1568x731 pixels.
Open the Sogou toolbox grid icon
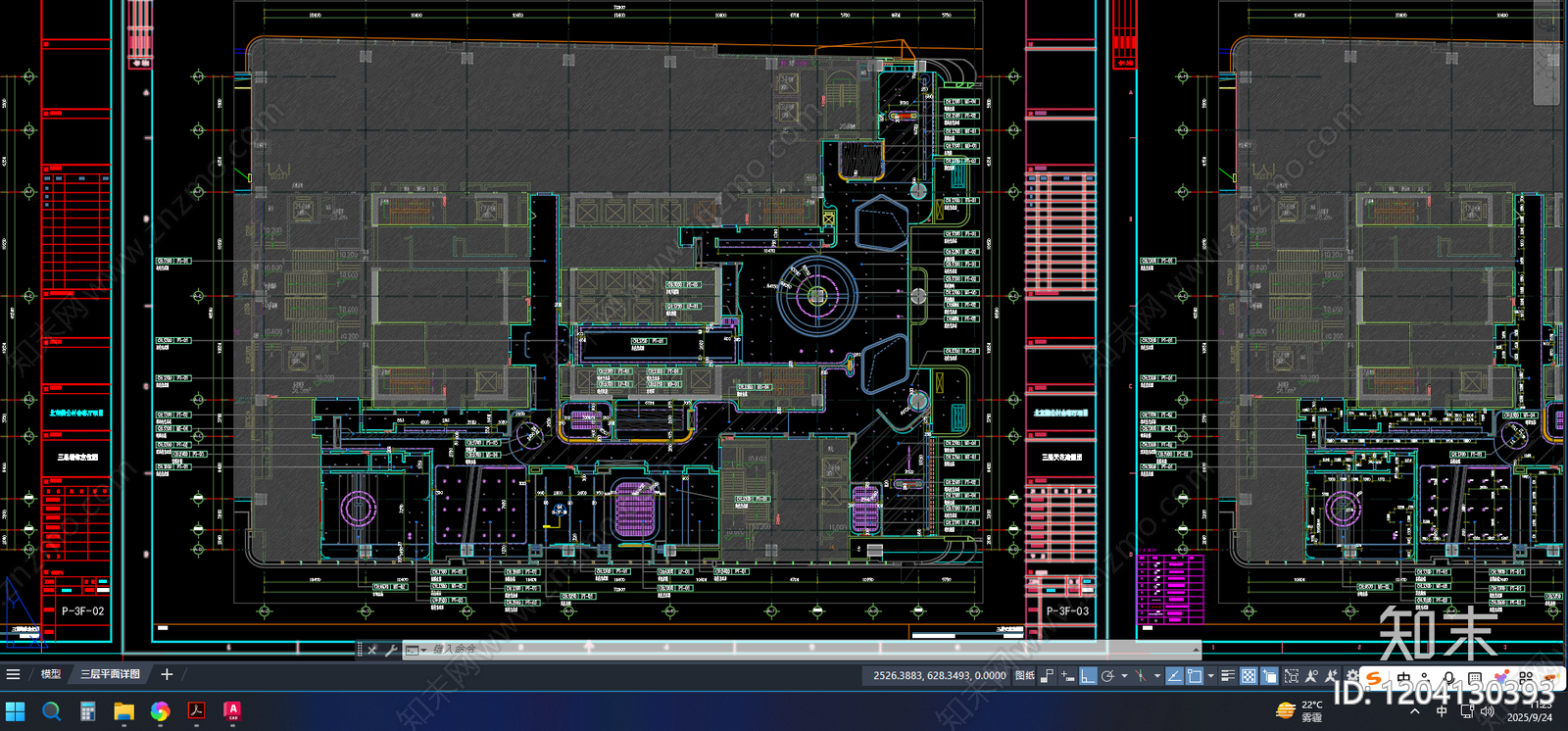[x=1526, y=678]
